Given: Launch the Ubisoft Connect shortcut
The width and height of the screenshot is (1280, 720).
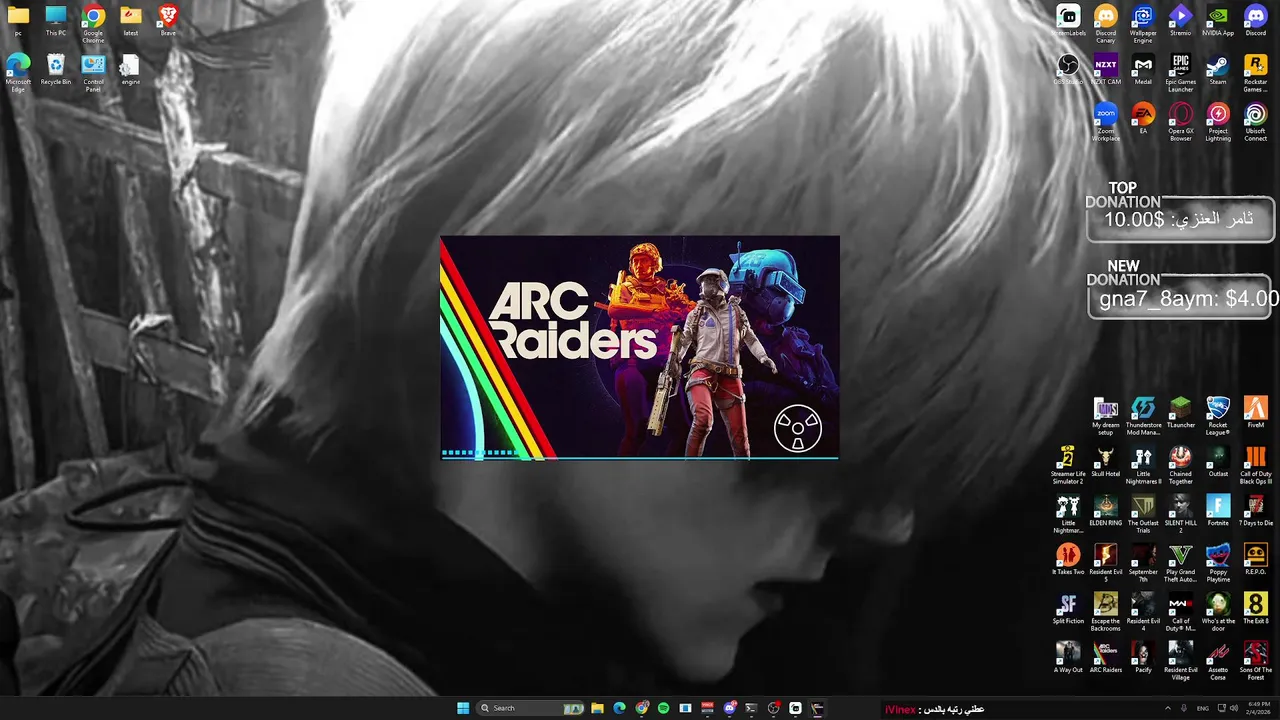Looking at the screenshot, I should click(x=1255, y=121).
